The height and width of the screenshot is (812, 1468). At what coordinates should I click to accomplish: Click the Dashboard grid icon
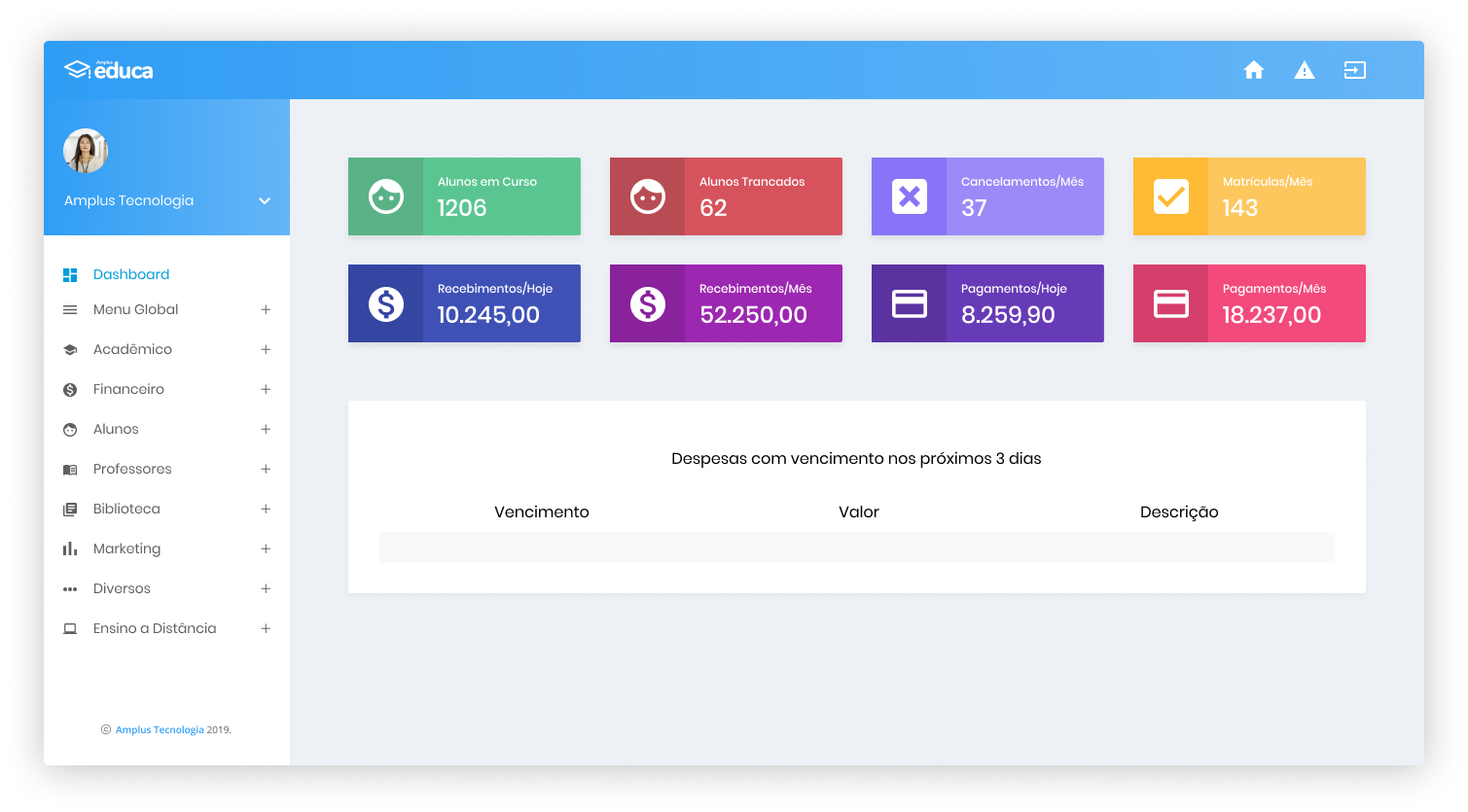[x=70, y=275]
